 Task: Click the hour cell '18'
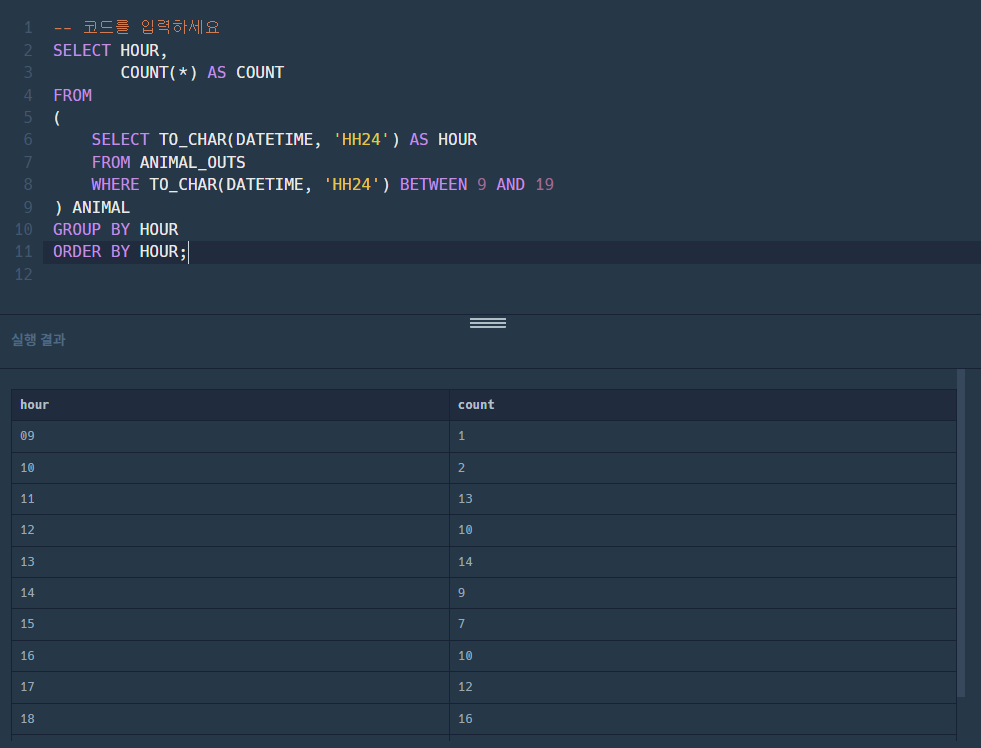pos(230,719)
